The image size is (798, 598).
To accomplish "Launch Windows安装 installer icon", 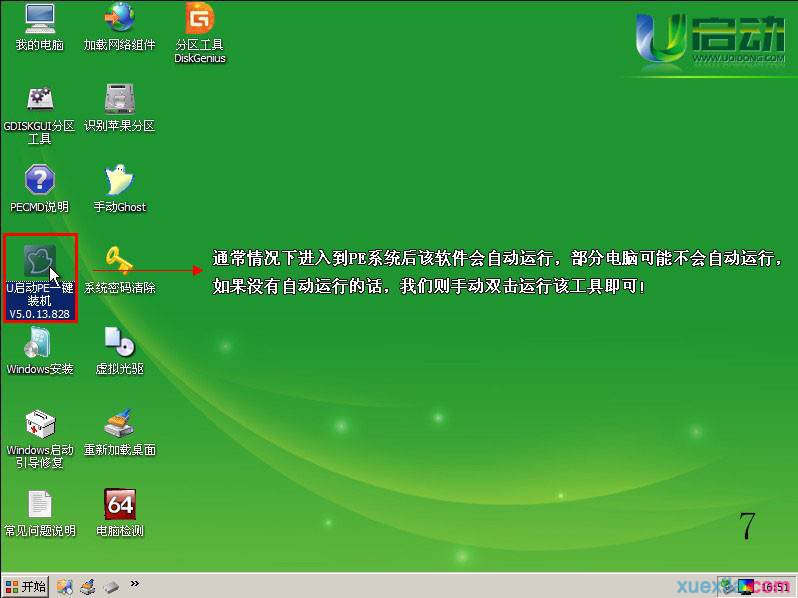I will pyautogui.click(x=39, y=342).
